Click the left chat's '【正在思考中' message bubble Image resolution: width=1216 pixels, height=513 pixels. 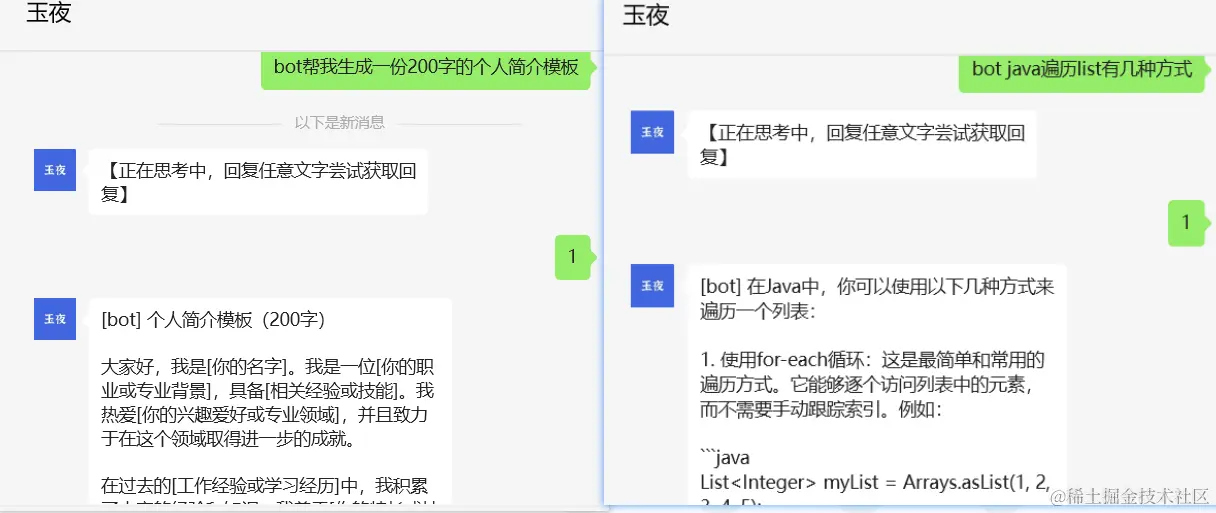tap(258, 182)
